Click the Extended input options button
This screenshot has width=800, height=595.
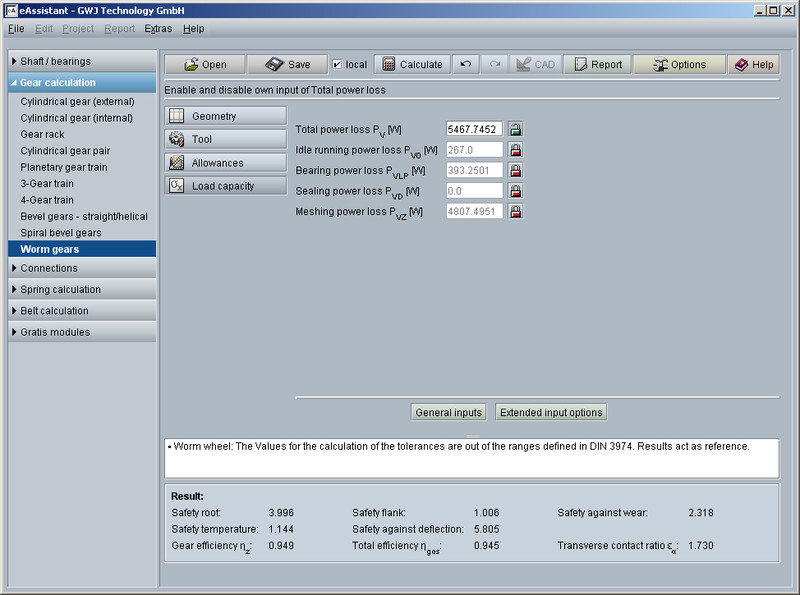pos(551,412)
